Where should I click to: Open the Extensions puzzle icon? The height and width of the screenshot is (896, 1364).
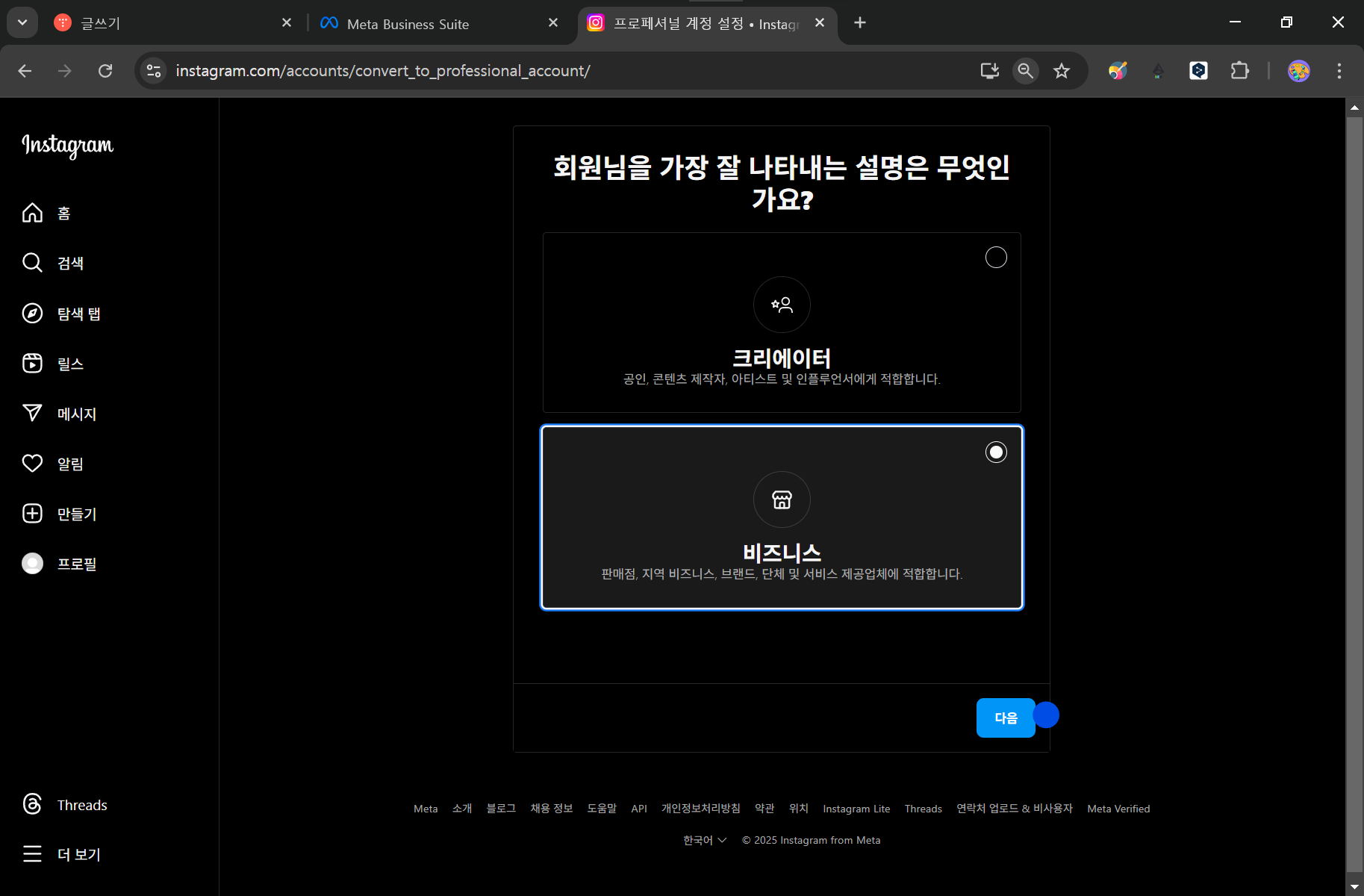[1239, 71]
